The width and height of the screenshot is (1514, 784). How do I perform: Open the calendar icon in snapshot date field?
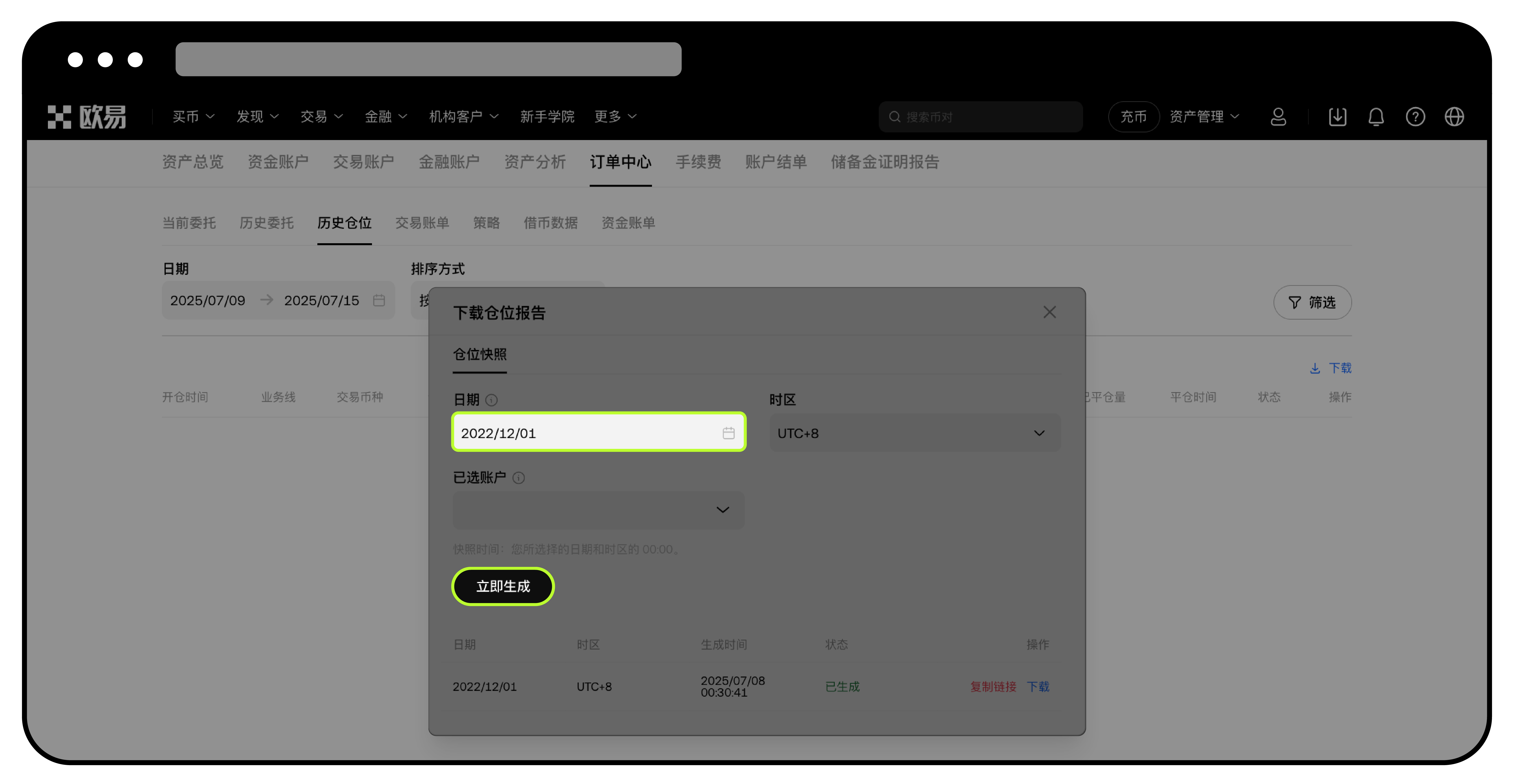pos(729,433)
